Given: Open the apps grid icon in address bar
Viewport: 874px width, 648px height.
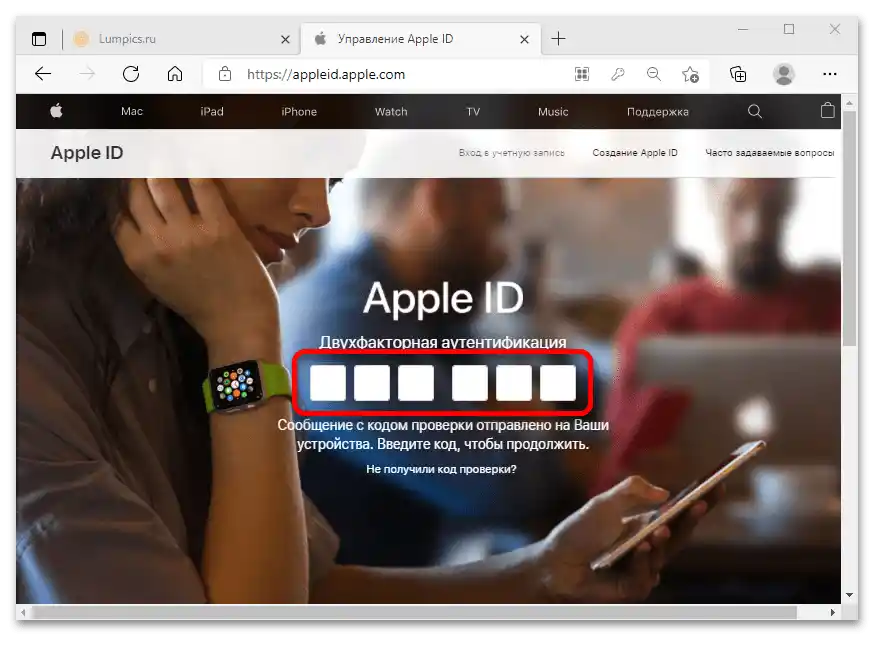Looking at the screenshot, I should click(x=582, y=74).
